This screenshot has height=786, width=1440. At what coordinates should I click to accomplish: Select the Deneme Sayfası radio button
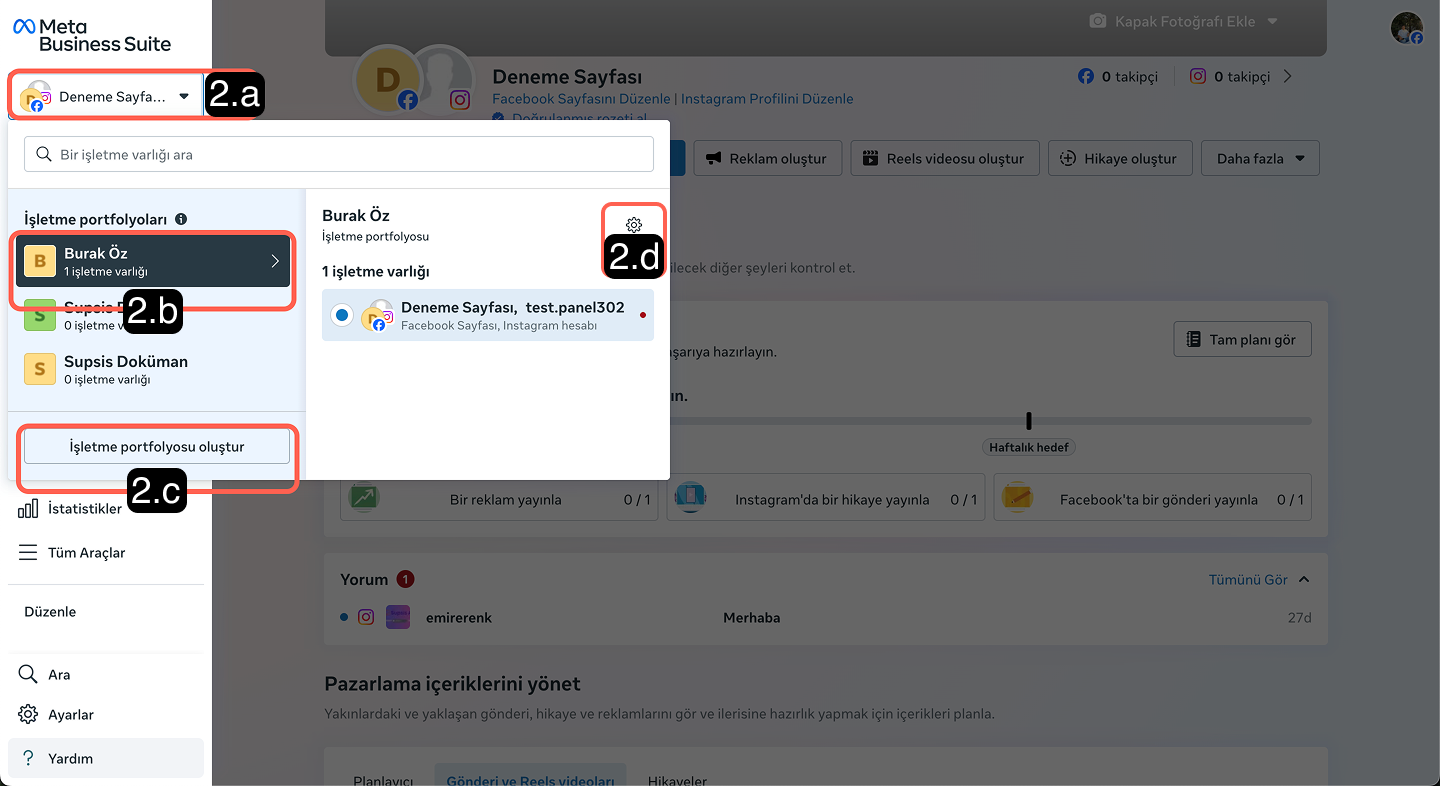point(342,315)
